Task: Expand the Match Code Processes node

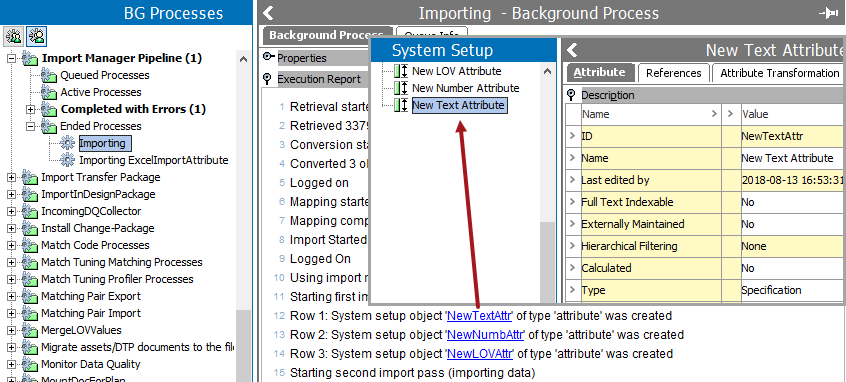Action: [x=12, y=245]
